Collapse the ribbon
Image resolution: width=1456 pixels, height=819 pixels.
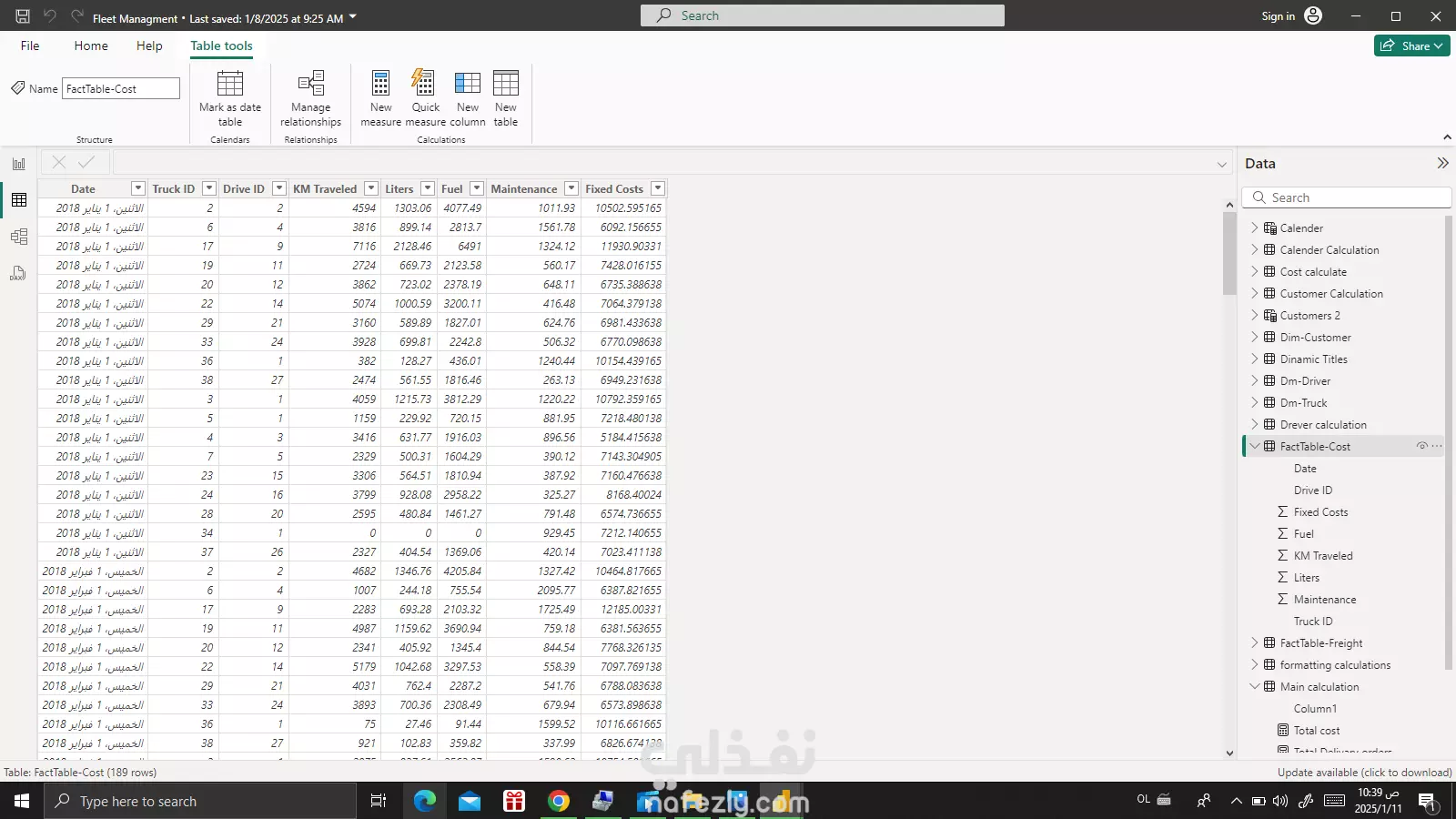(x=1447, y=137)
